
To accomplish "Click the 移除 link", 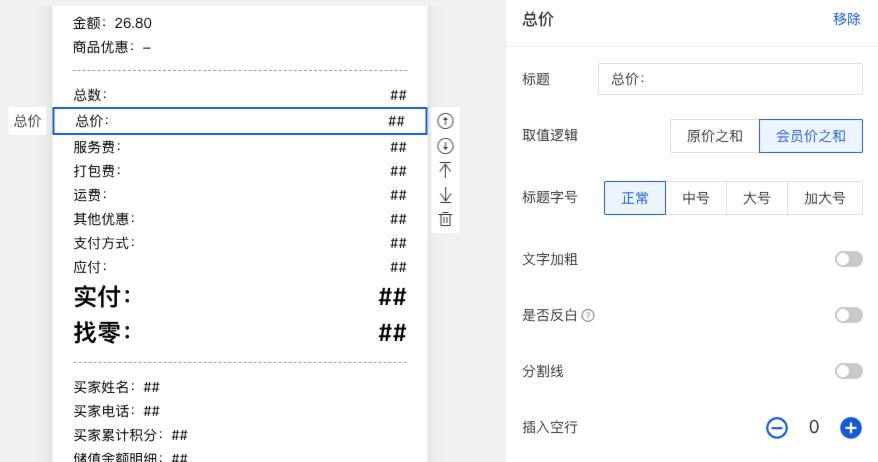I will coord(846,19).
